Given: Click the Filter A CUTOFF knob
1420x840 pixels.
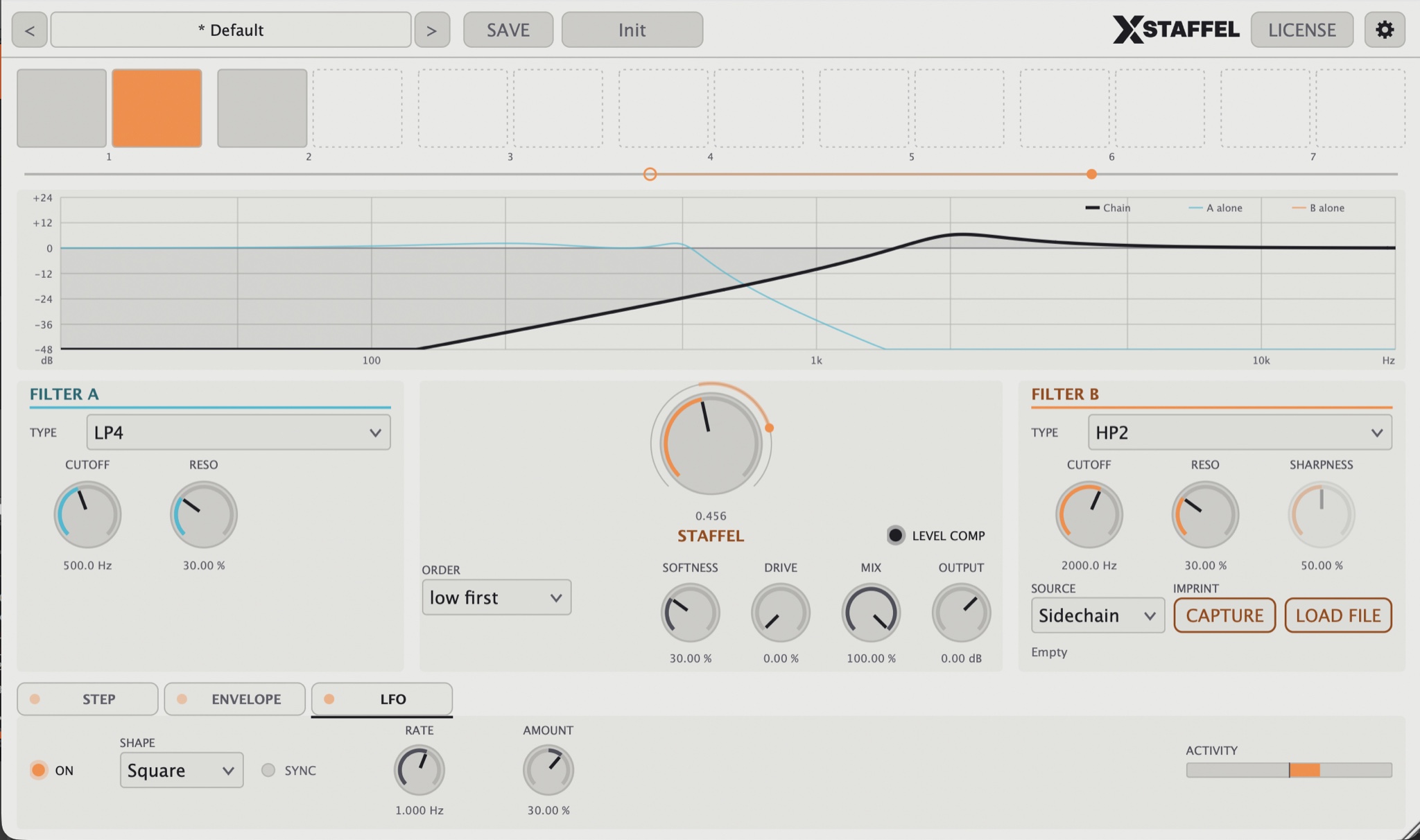Looking at the screenshot, I should 87,514.
